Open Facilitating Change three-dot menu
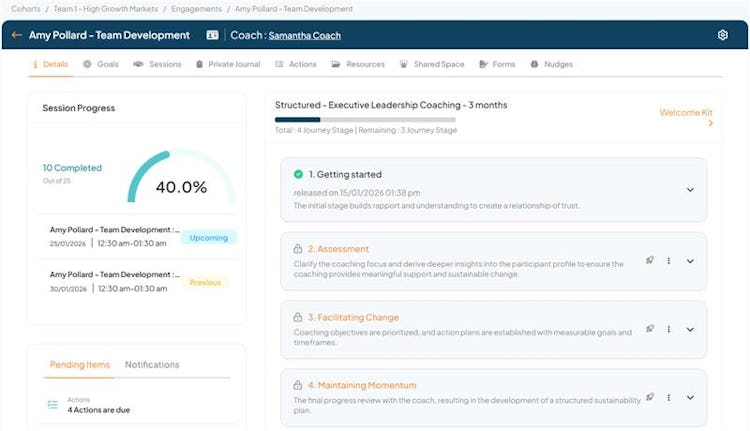This screenshot has height=431, width=750. click(669, 328)
